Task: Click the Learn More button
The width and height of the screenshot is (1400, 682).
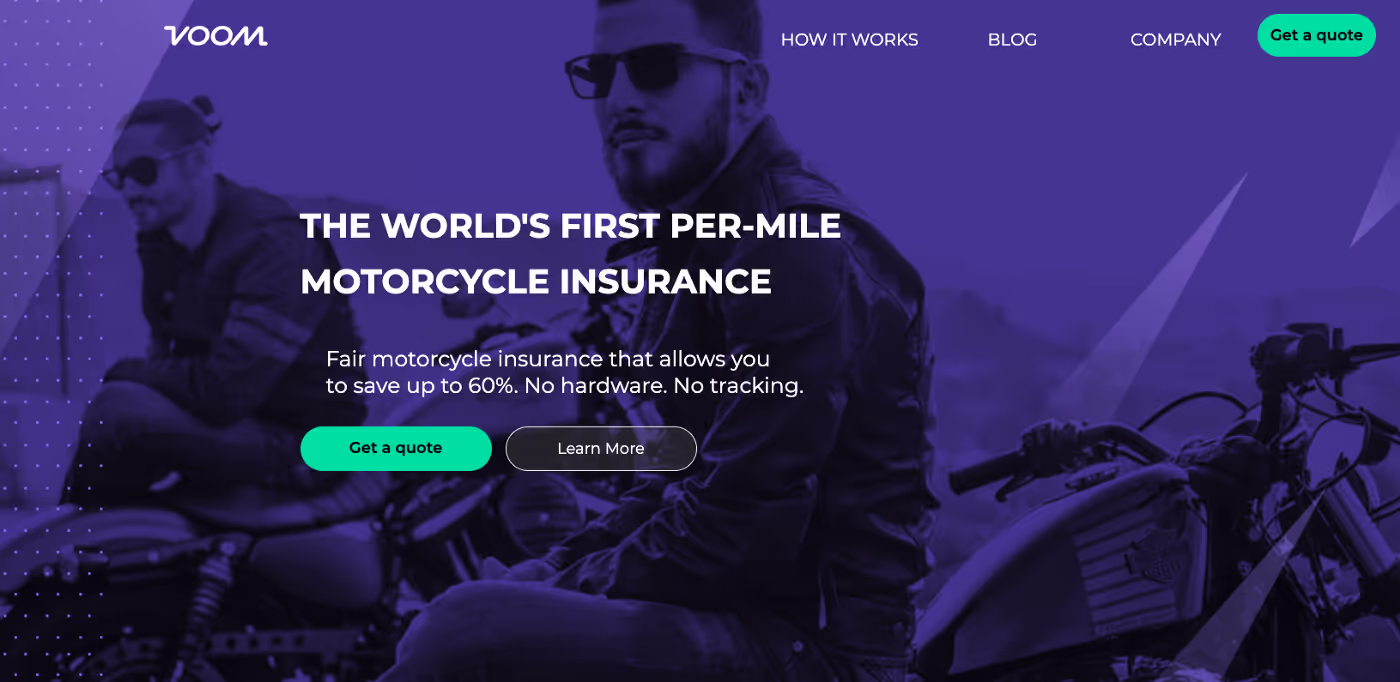Action: pyautogui.click(x=601, y=448)
